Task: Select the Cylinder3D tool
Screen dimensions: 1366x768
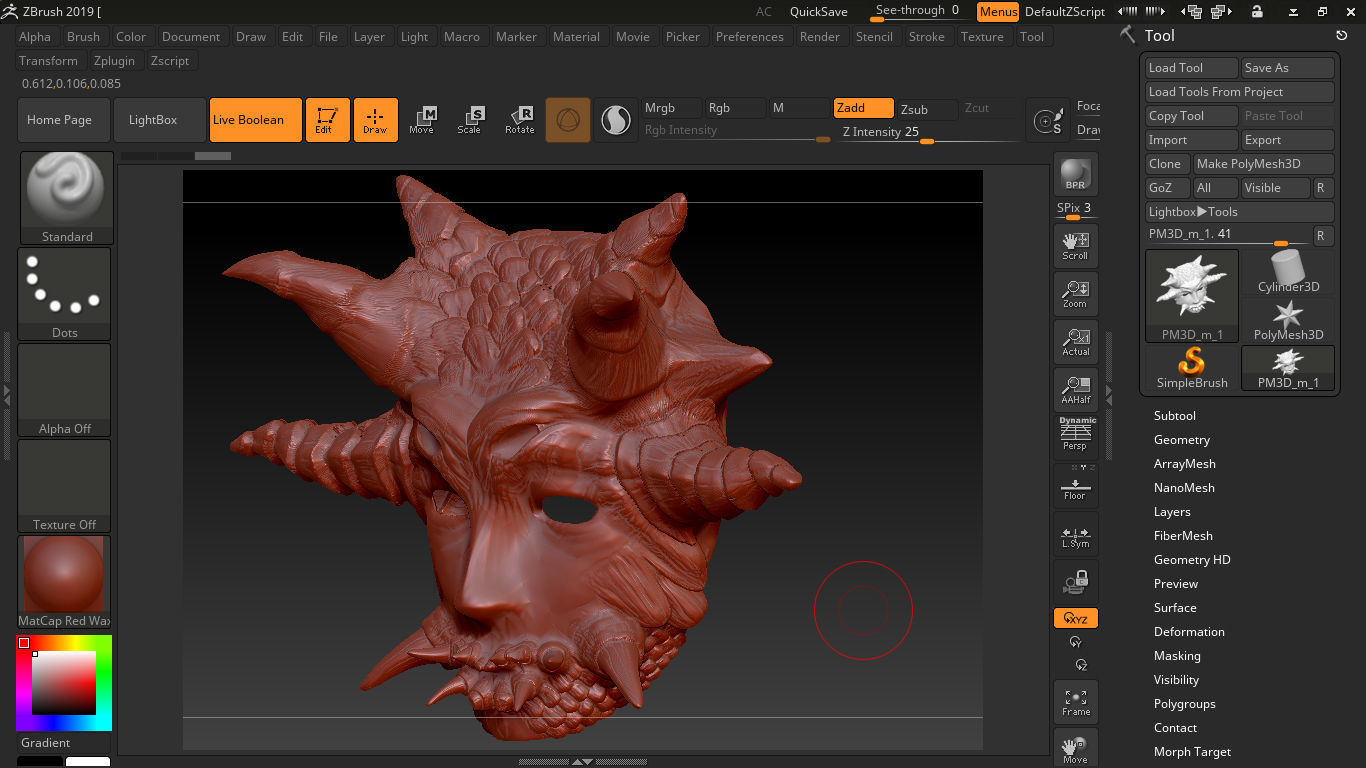Action: 1288,272
